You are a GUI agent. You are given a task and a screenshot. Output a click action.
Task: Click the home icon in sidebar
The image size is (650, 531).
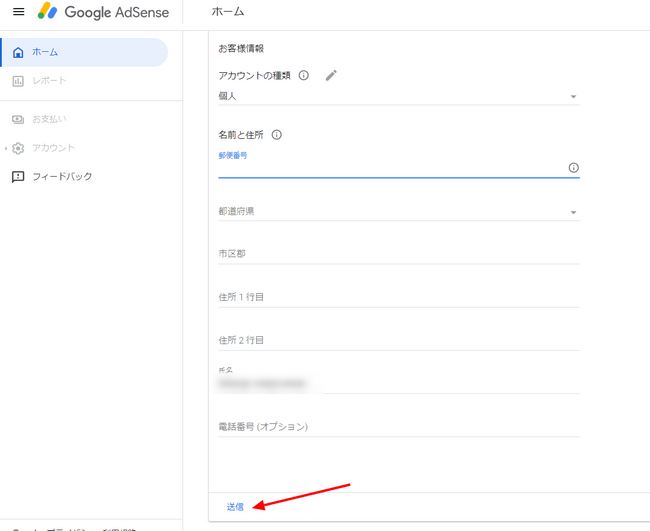click(18, 52)
